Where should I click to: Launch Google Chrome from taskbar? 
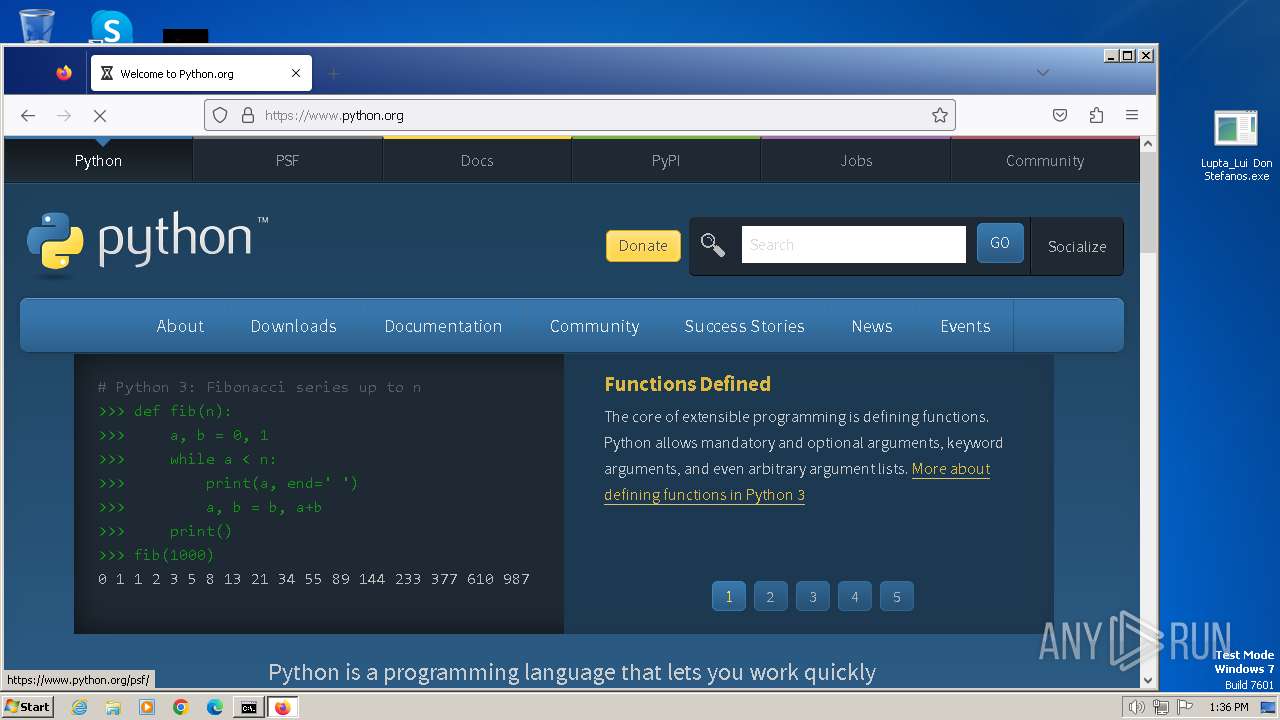[x=181, y=707]
